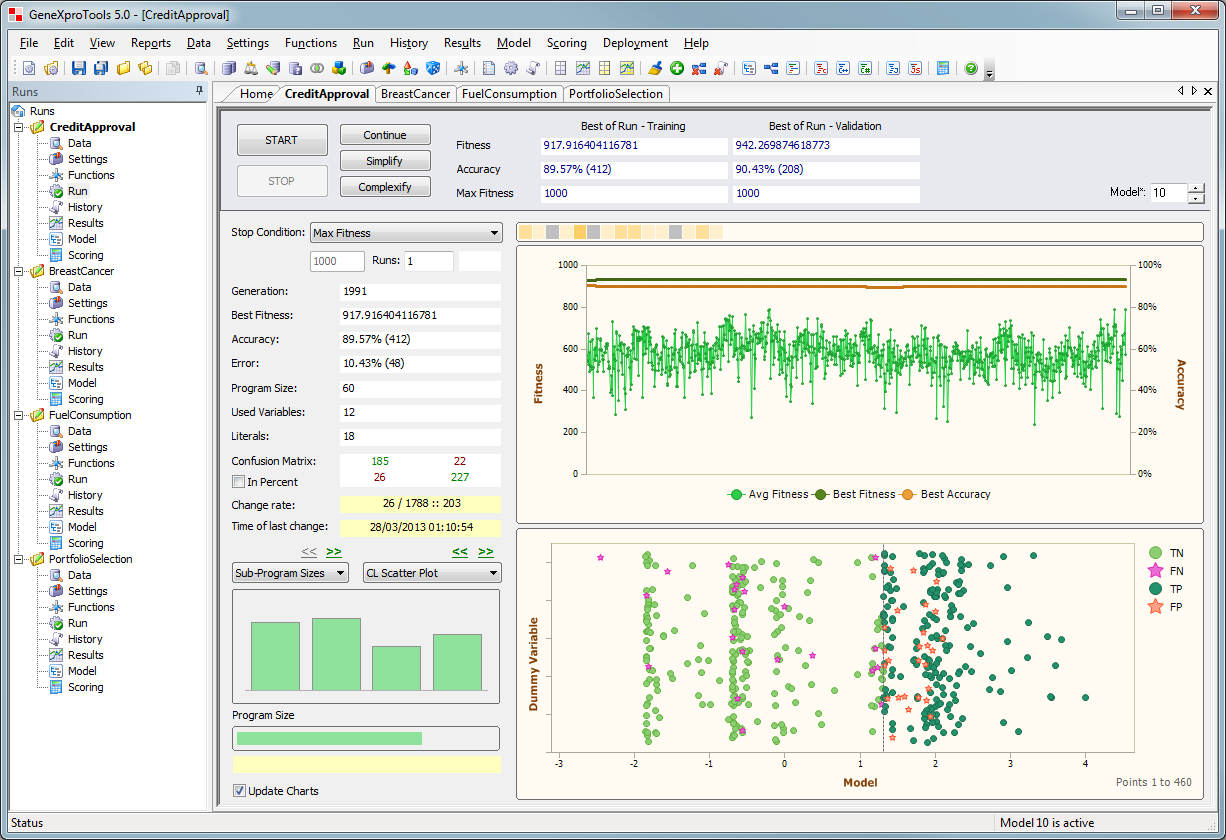Select Data under FuelConsumption in tree
The width and height of the screenshot is (1226, 840).
[x=79, y=431]
